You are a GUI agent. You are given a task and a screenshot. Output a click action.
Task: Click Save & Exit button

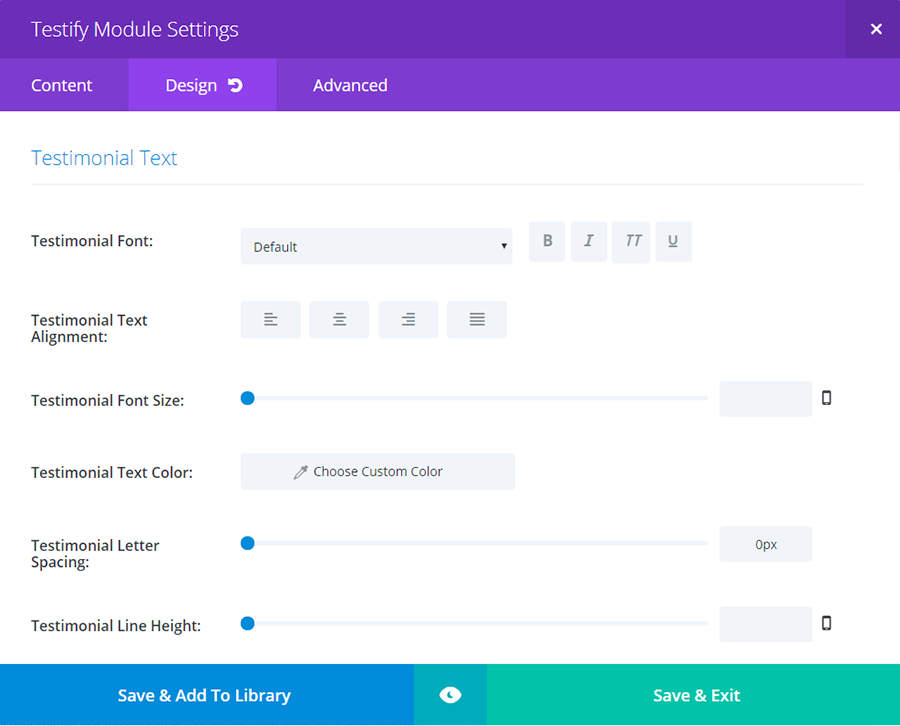click(x=693, y=695)
